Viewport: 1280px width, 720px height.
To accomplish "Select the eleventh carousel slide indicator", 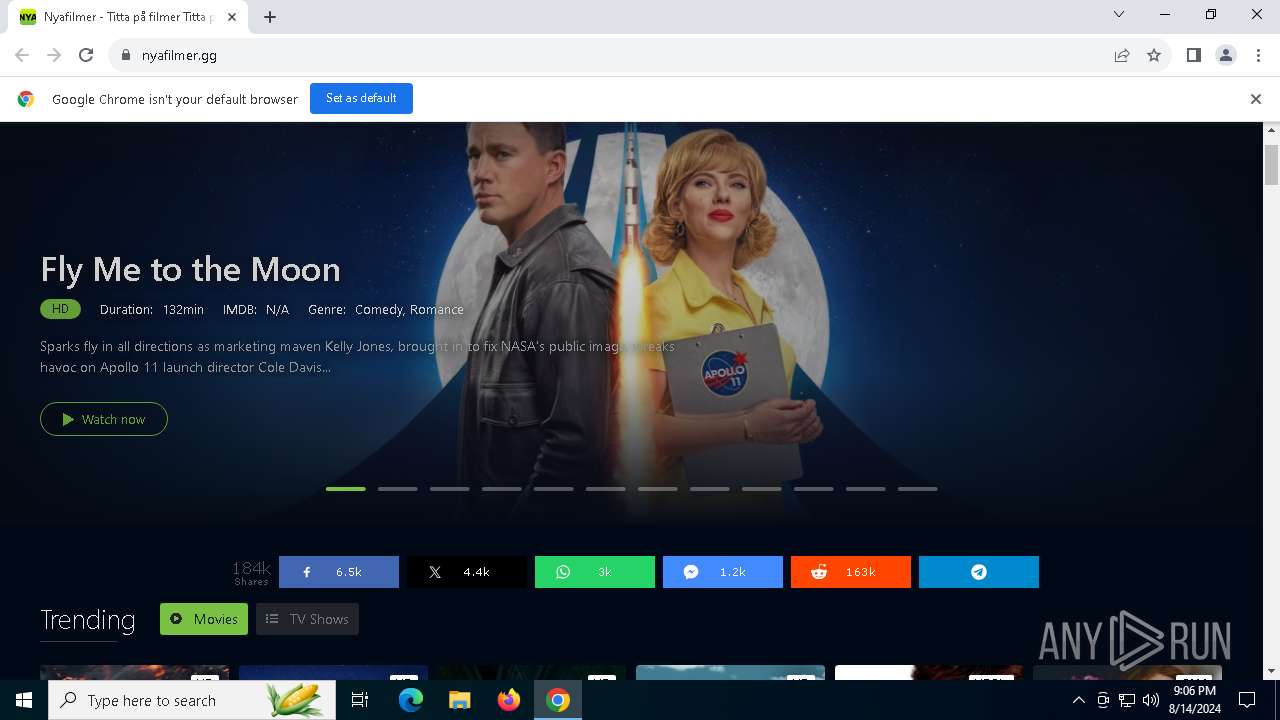I will tap(866, 489).
